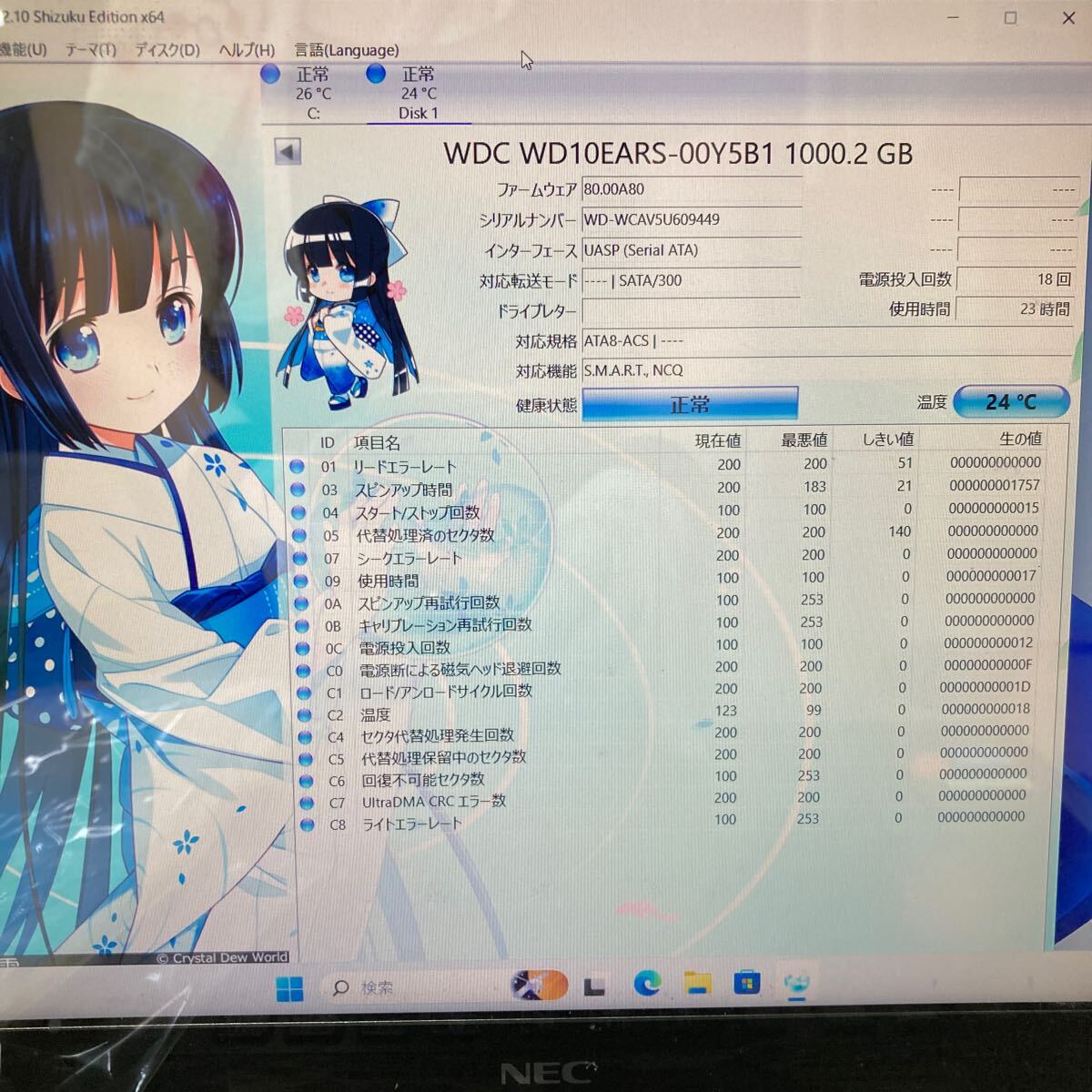Image resolution: width=1092 pixels, height=1092 pixels.
Task: Click status dot for C0 row
Action: click(x=304, y=671)
